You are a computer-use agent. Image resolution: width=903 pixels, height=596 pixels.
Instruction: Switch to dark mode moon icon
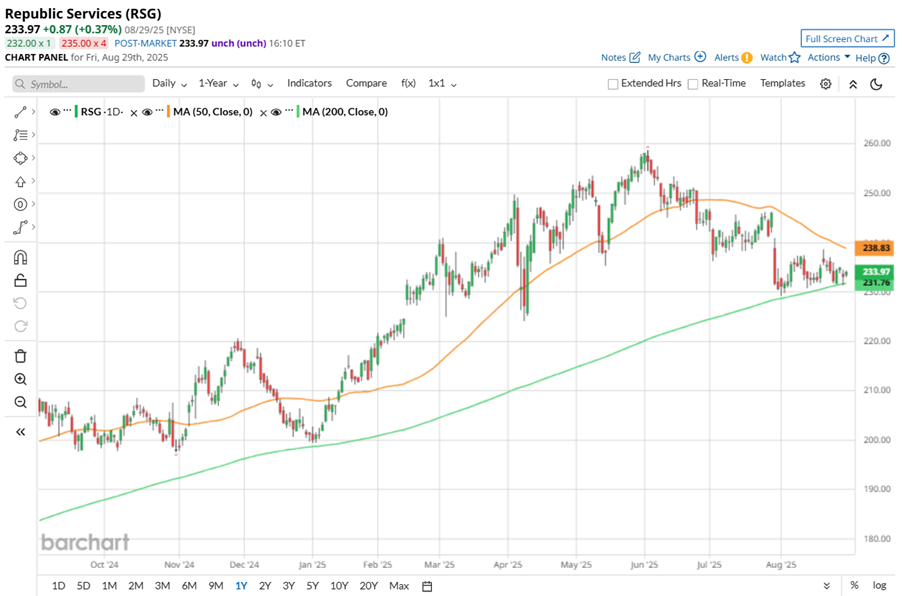tap(876, 84)
